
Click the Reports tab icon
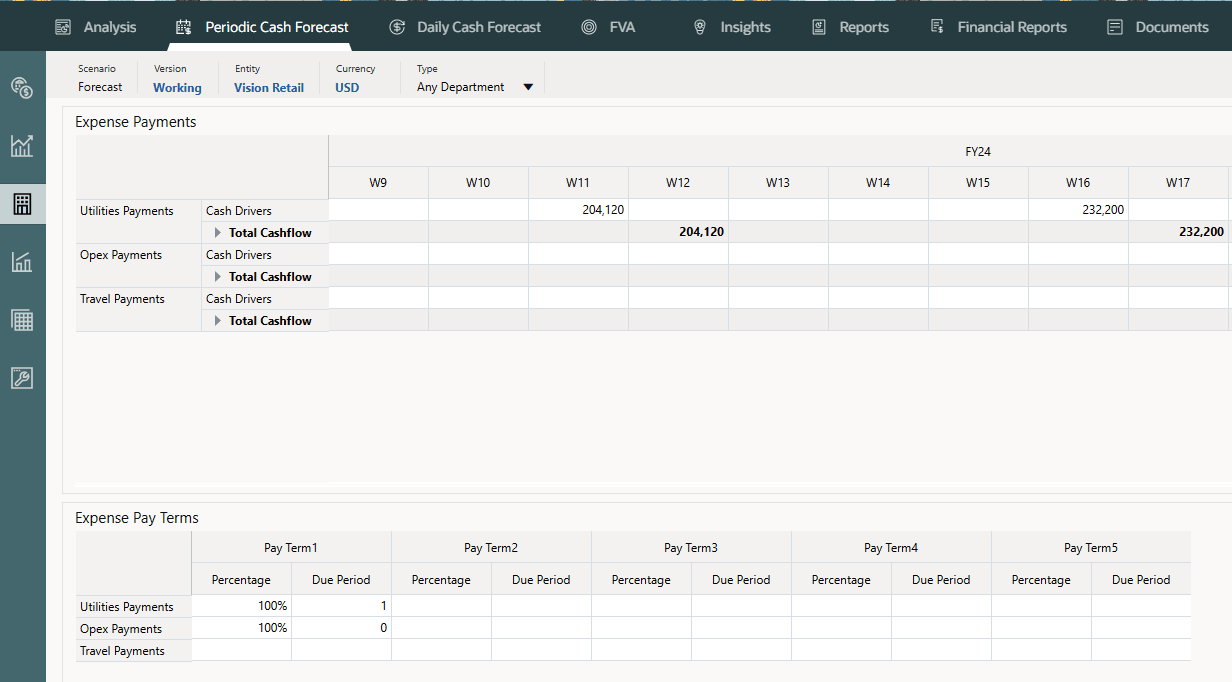coord(819,27)
